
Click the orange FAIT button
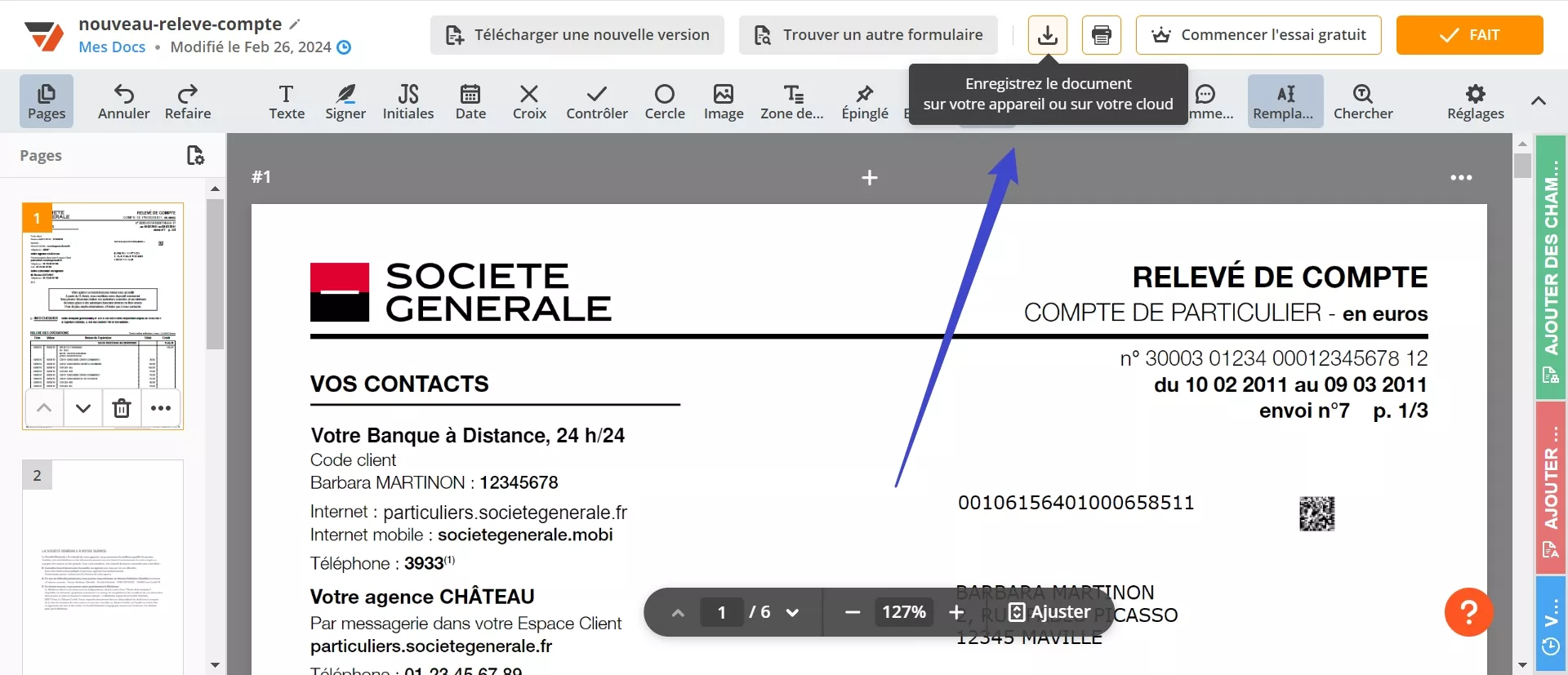click(x=1469, y=35)
